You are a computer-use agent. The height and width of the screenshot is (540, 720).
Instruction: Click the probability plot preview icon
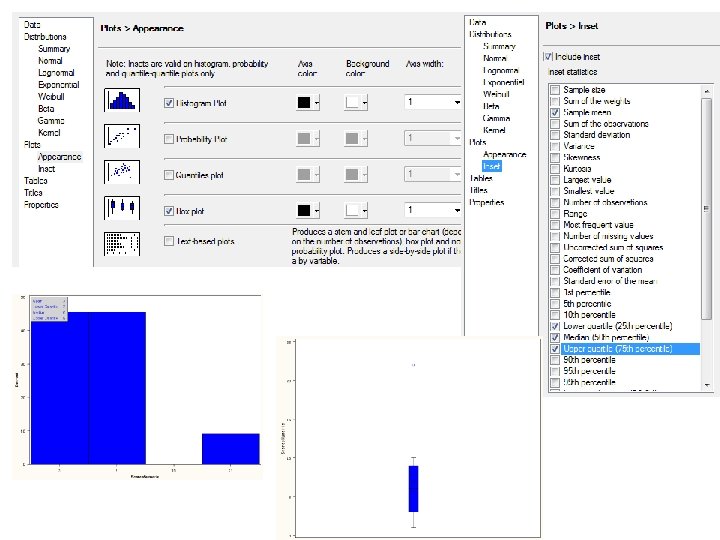pyautogui.click(x=122, y=136)
